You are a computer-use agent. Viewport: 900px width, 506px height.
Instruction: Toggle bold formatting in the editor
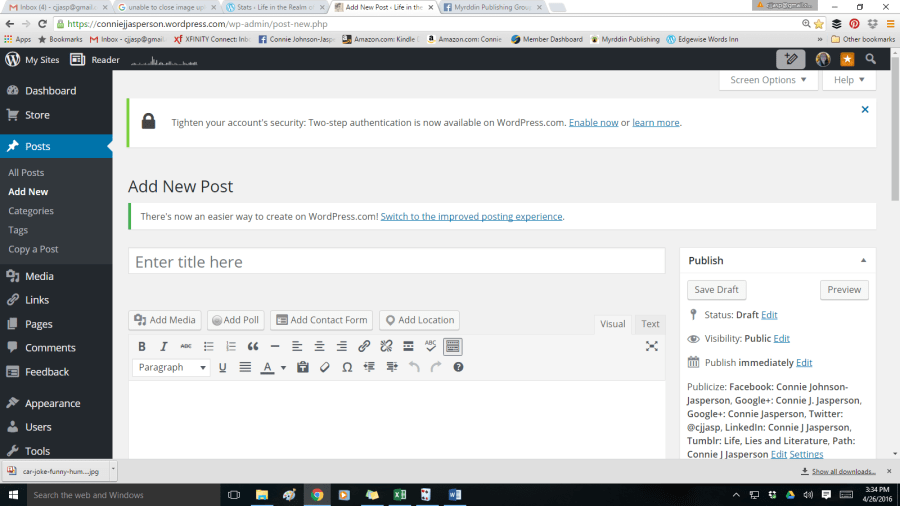point(142,346)
